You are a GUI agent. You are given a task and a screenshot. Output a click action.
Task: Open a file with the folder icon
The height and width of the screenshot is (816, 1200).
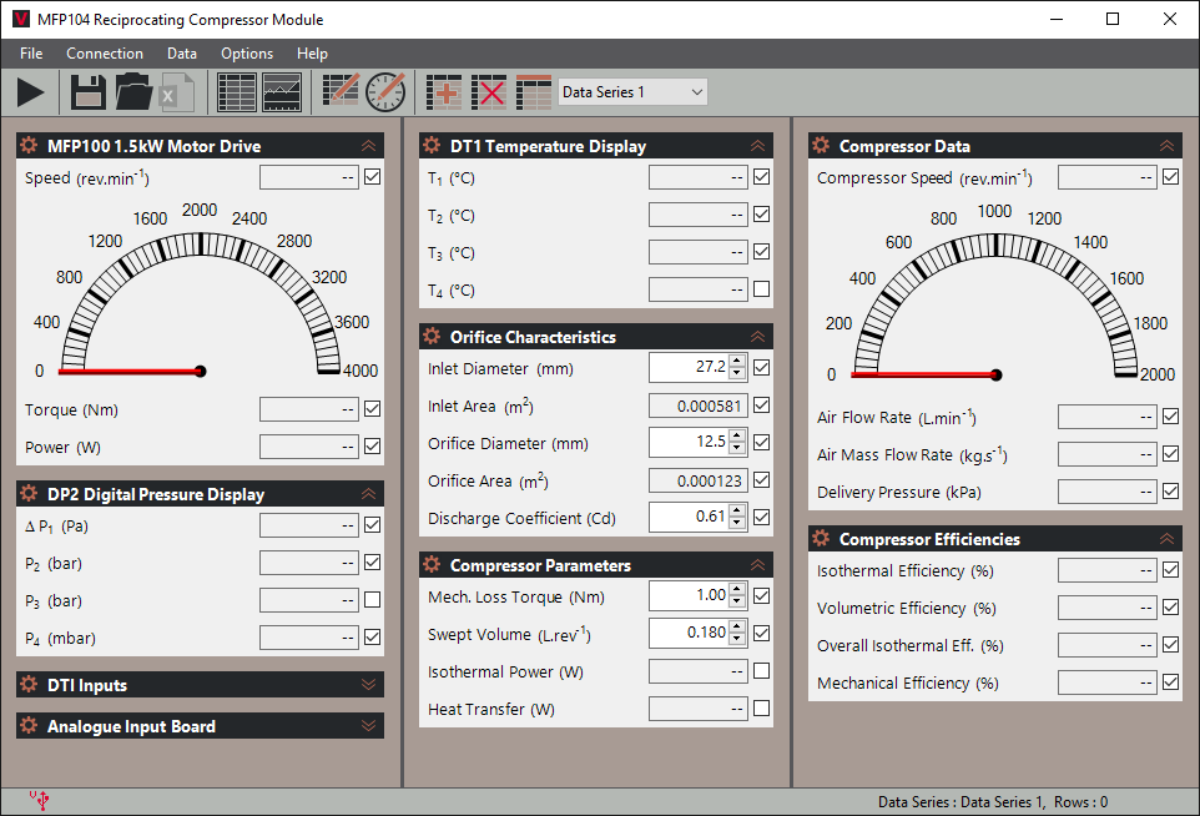134,92
